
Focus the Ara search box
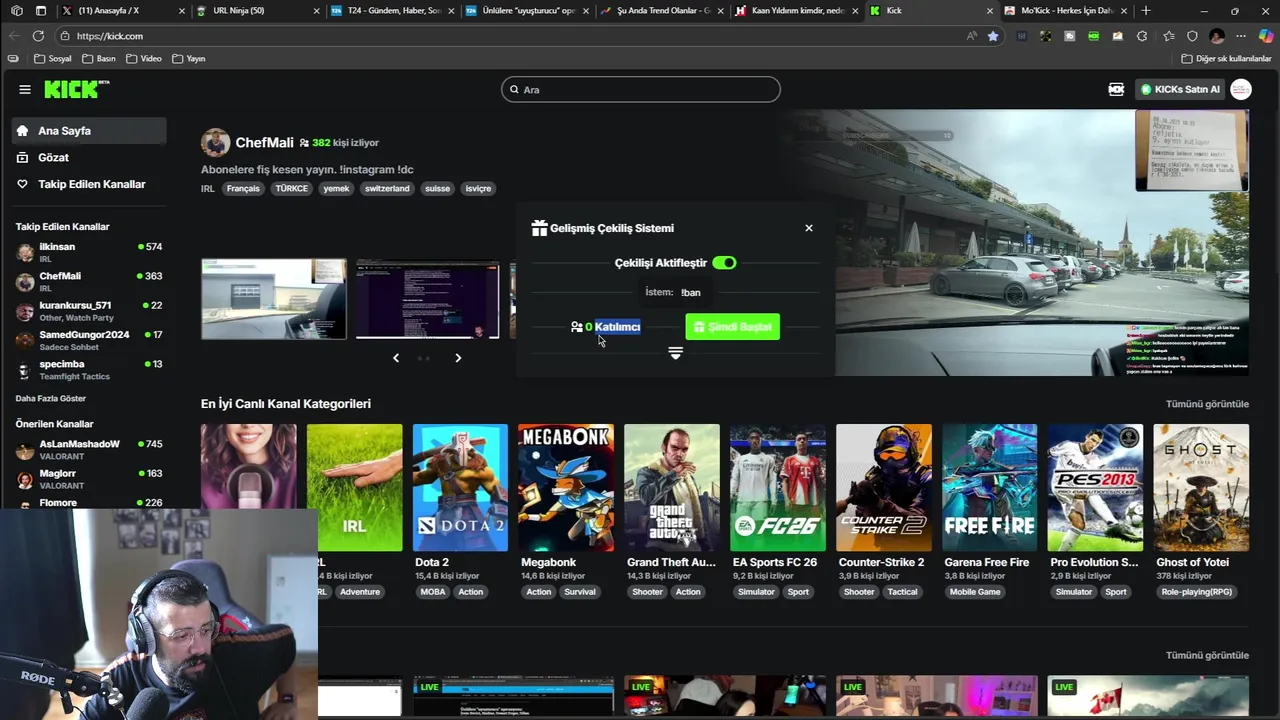coord(640,89)
